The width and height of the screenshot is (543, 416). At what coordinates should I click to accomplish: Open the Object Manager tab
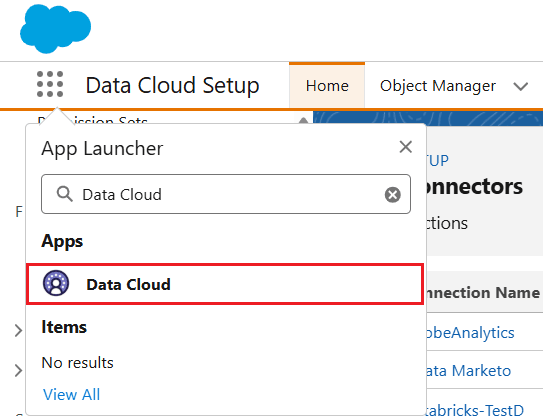click(438, 86)
